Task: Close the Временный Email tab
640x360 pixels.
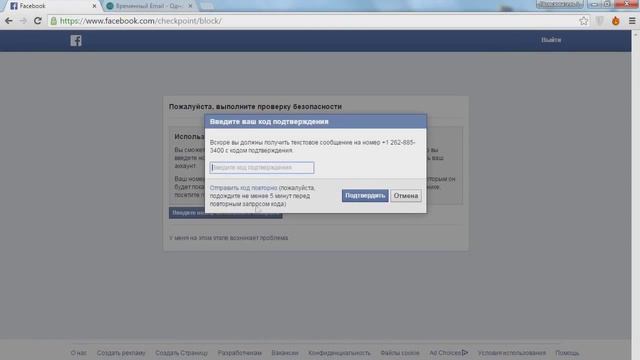Action: coord(190,6)
